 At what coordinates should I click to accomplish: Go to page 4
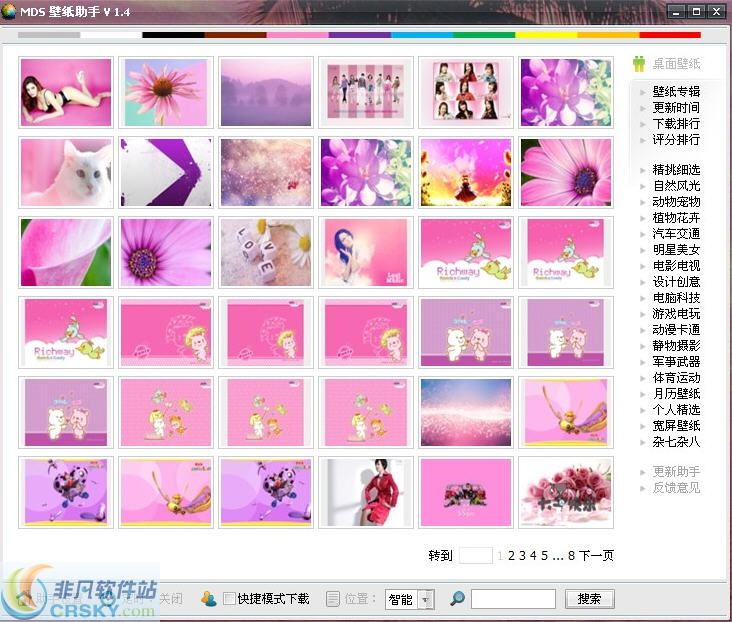click(533, 556)
